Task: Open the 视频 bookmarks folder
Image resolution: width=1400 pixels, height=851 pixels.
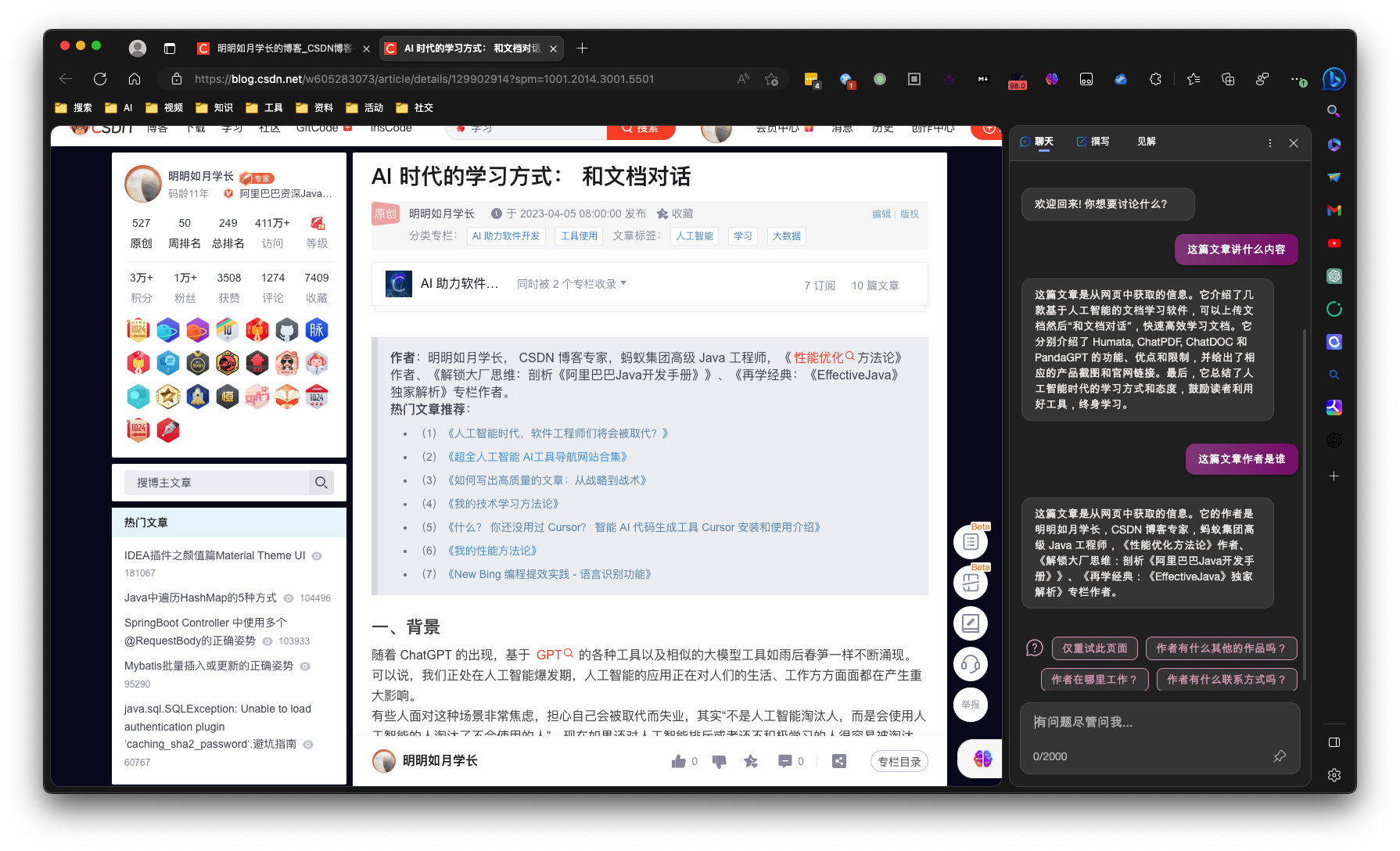Action: click(164, 108)
